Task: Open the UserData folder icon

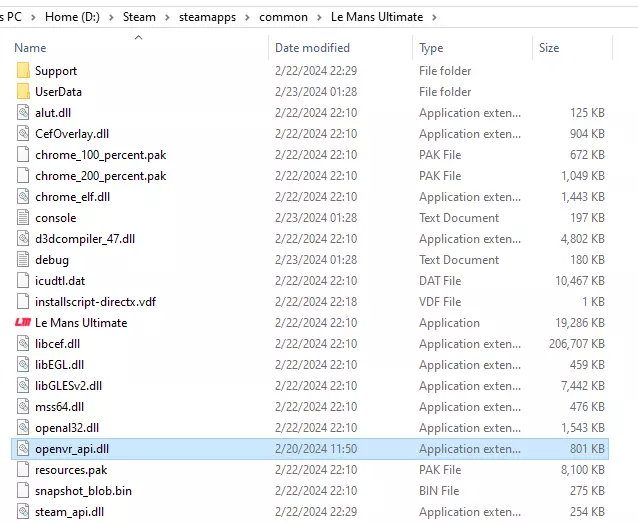Action: (x=23, y=92)
